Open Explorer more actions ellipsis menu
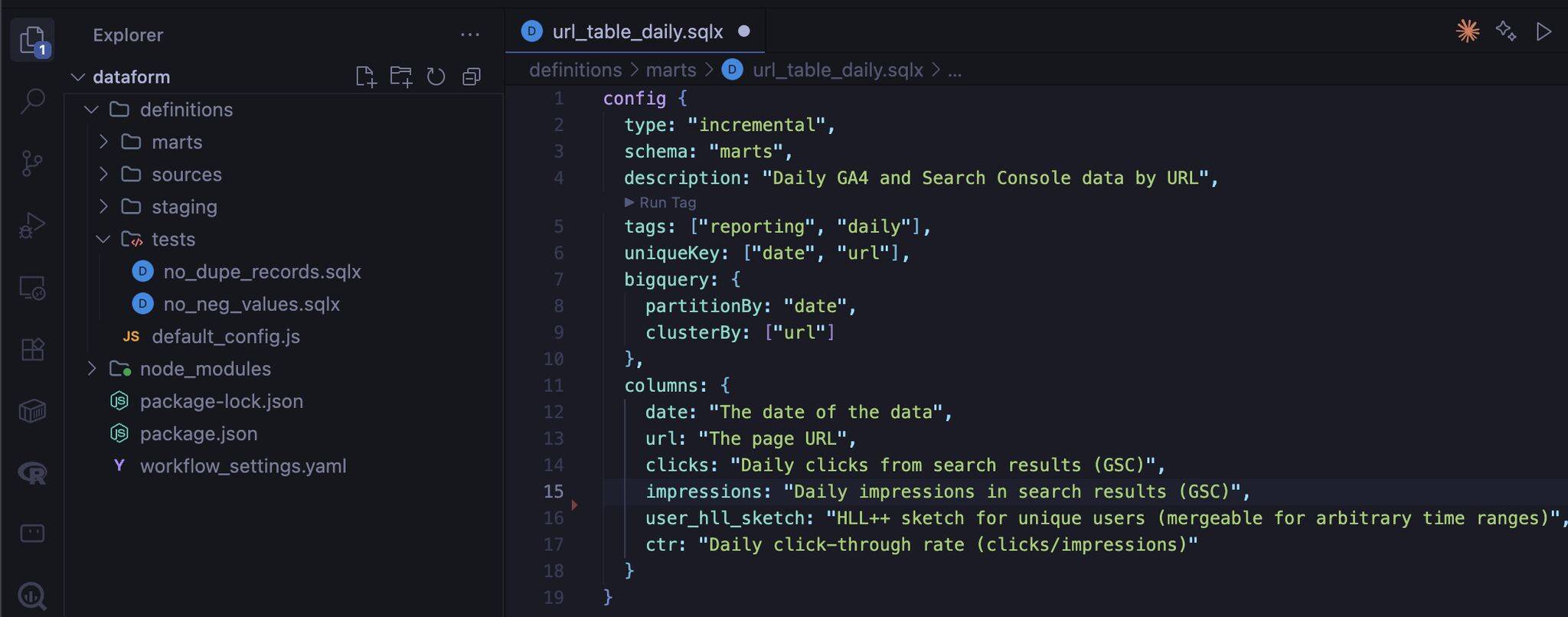 click(x=470, y=34)
